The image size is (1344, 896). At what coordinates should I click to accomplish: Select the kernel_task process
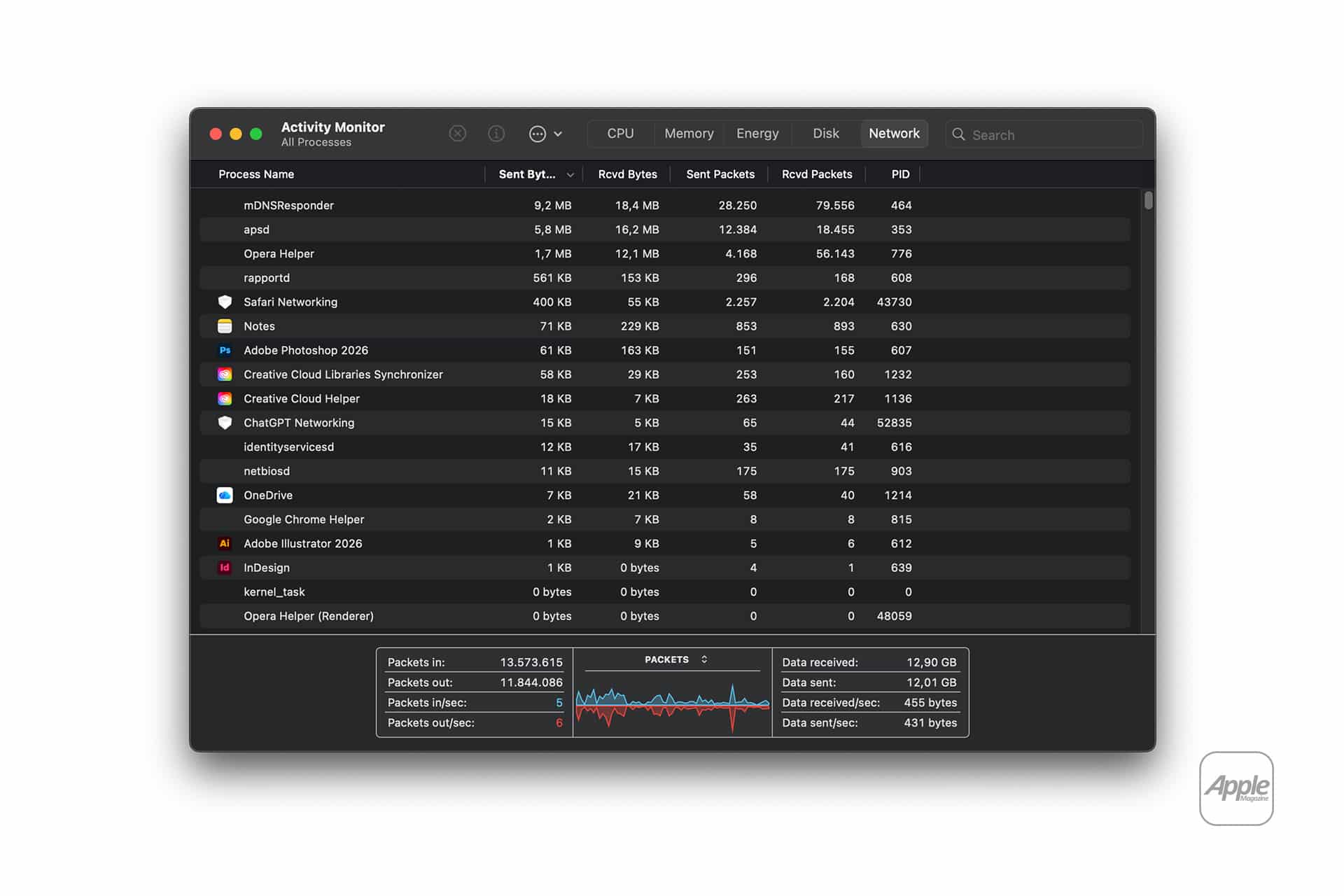coord(274,592)
